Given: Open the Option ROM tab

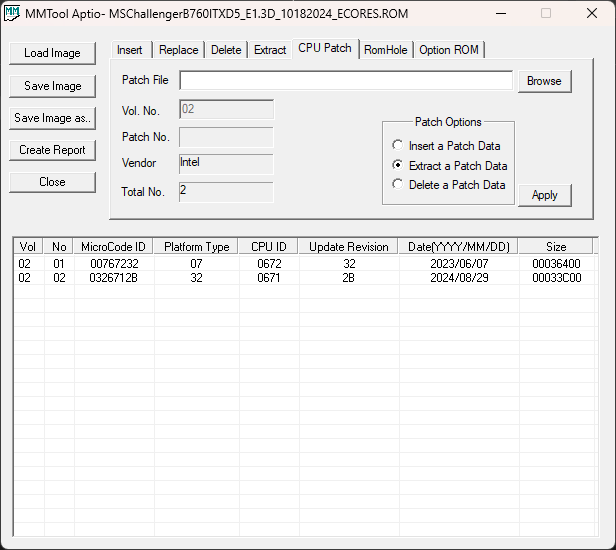Looking at the screenshot, I should [449, 50].
